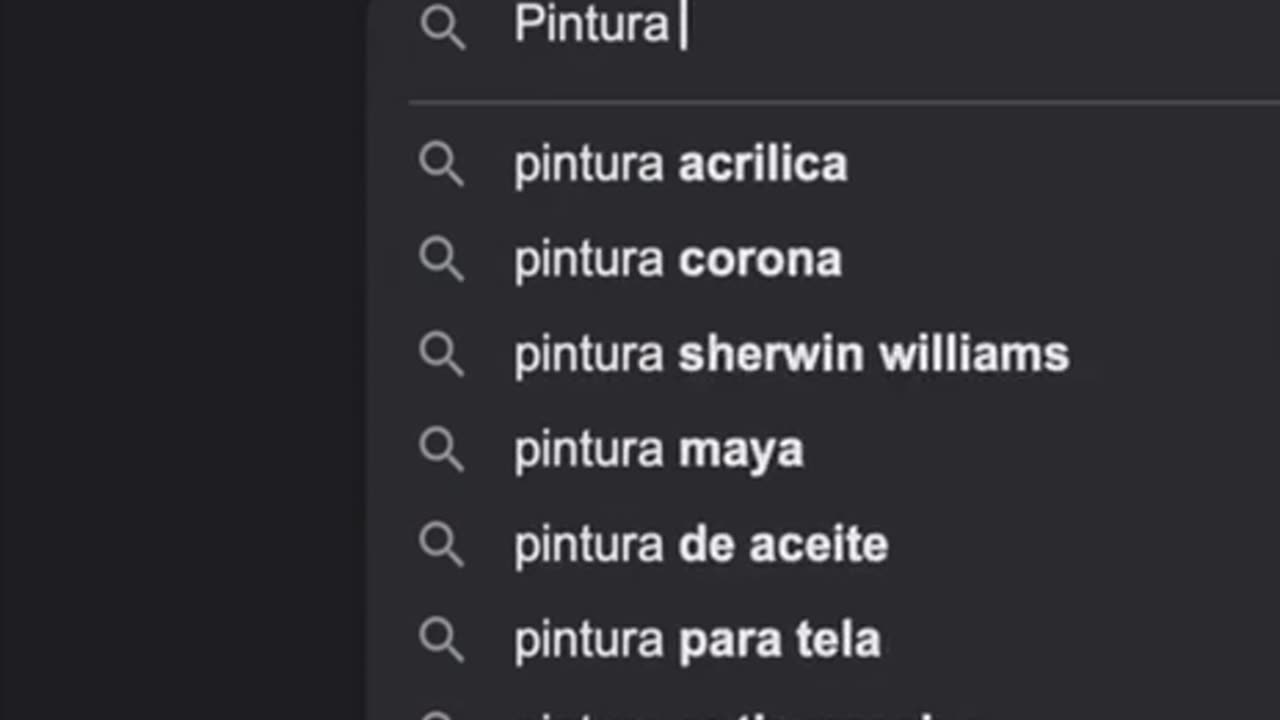Click the dark backdrop left of the suggestions panel
Image resolution: width=1280 pixels, height=720 pixels.
point(180,360)
